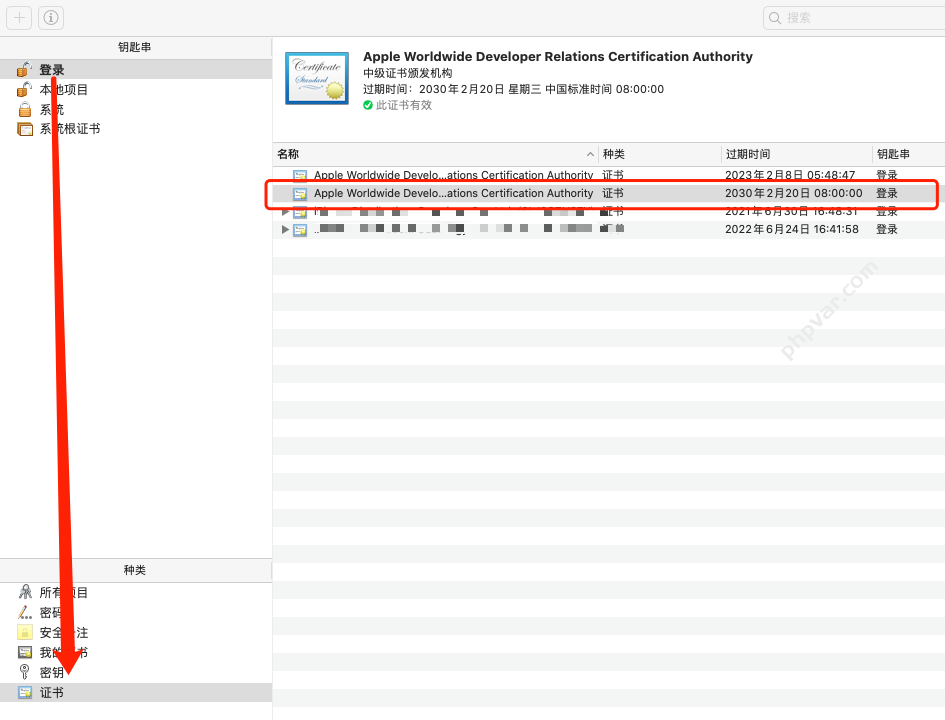Select the 安全备注 category

136,633
